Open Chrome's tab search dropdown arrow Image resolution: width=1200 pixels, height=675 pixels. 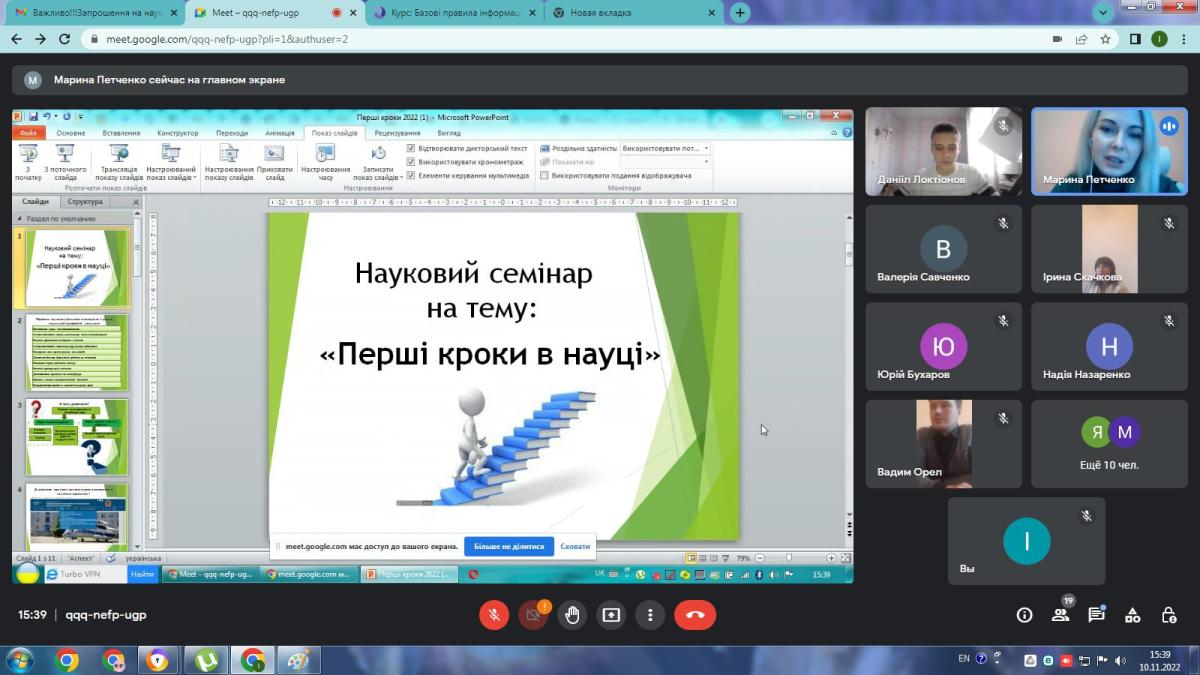click(1104, 13)
